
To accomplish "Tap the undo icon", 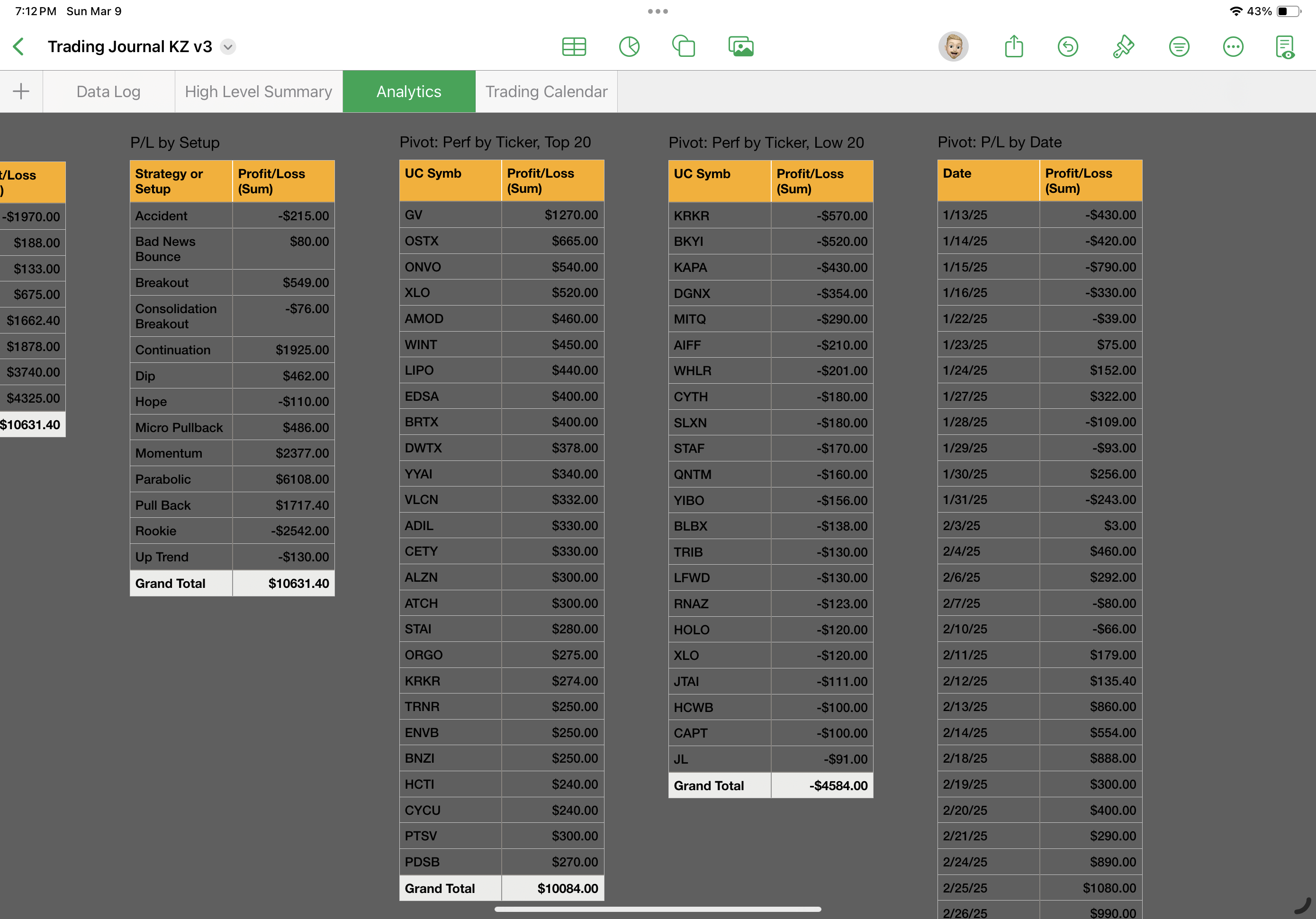I will coord(1067,46).
